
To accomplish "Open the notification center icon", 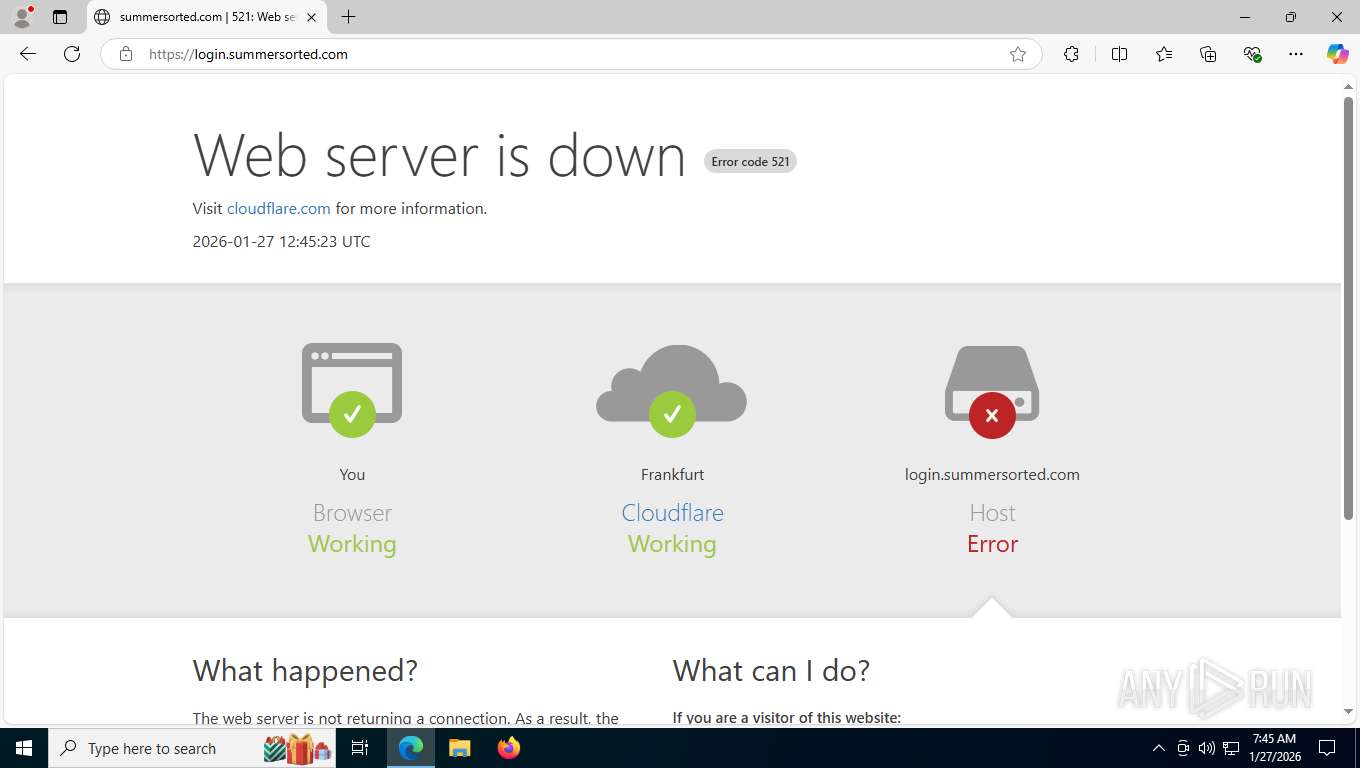I will pos(1327,748).
